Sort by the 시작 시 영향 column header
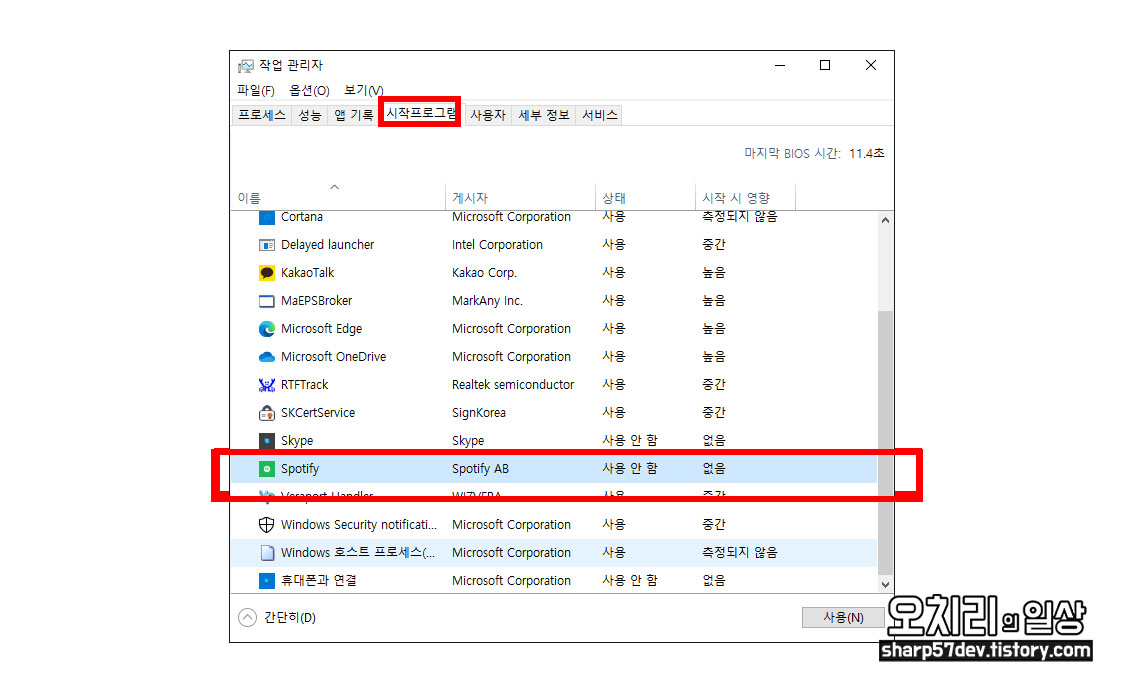The image size is (1124, 693). 746,197
